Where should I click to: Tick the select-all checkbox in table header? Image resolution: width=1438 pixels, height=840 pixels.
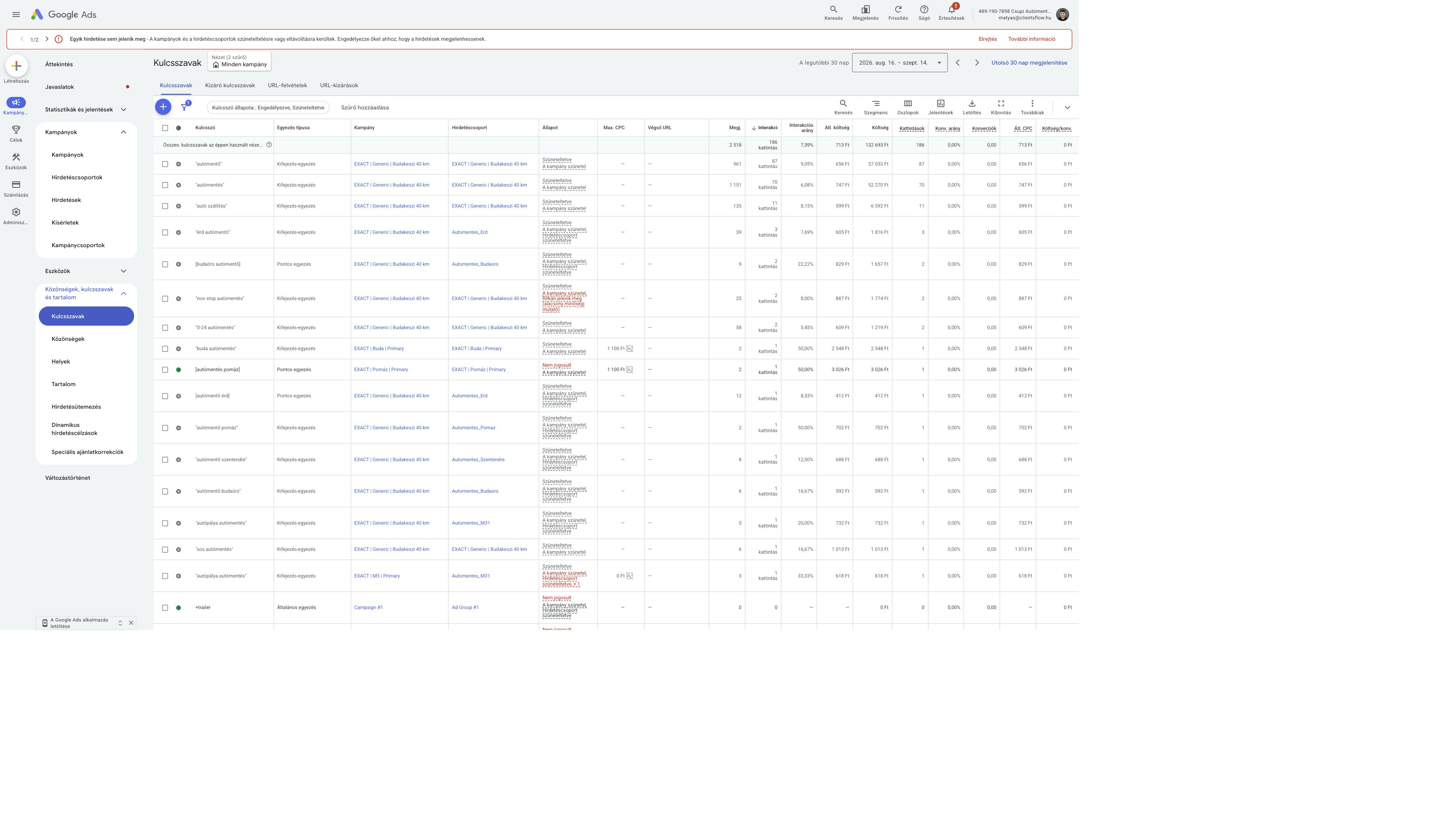click(165, 128)
